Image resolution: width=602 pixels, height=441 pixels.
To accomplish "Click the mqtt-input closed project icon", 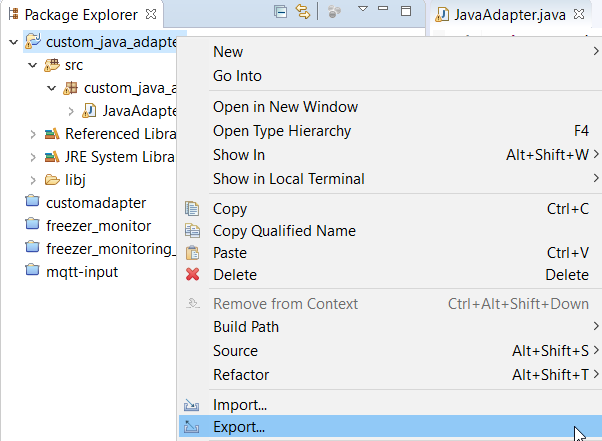I will (x=32, y=270).
